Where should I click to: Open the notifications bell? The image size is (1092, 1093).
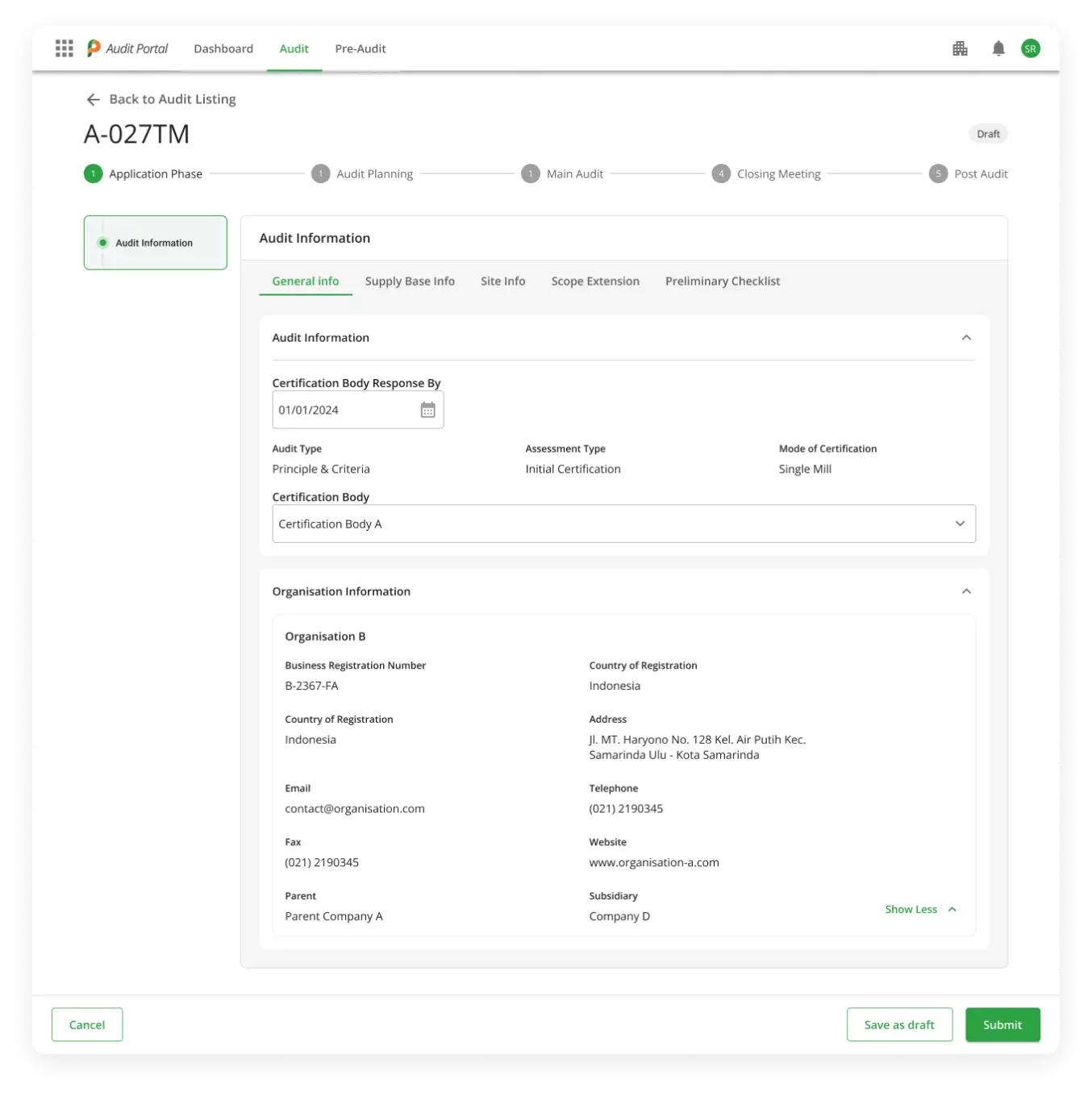998,48
